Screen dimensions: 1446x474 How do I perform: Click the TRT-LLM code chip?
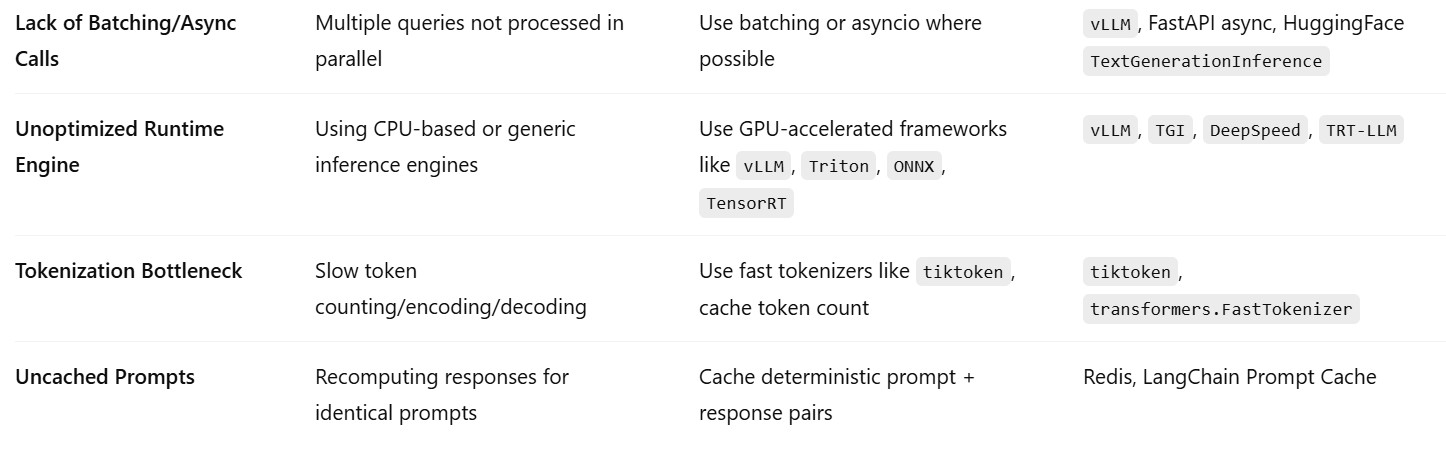(x=1360, y=130)
